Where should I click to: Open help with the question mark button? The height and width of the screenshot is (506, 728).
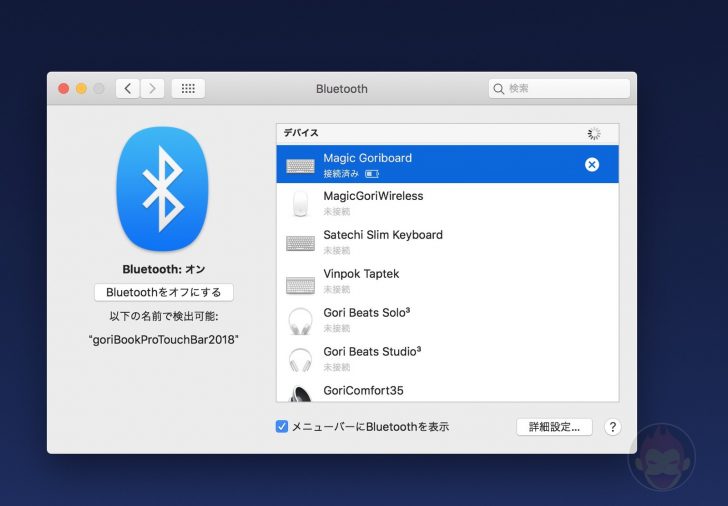[x=612, y=427]
